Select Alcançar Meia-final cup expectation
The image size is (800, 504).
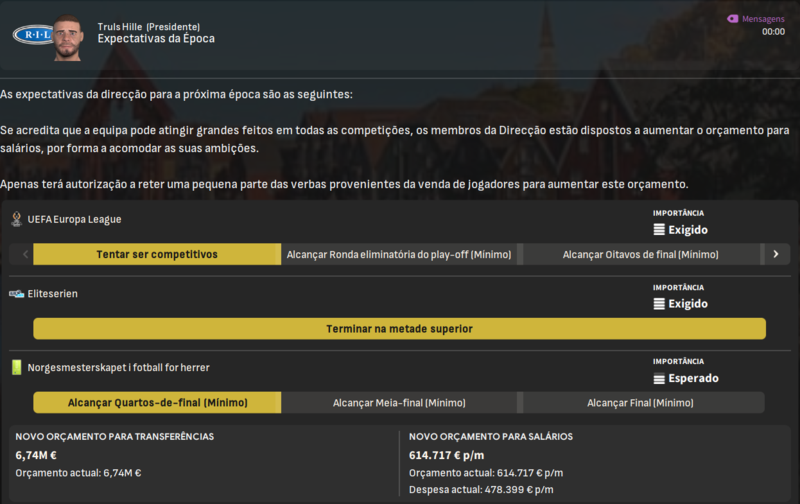[x=399, y=402]
